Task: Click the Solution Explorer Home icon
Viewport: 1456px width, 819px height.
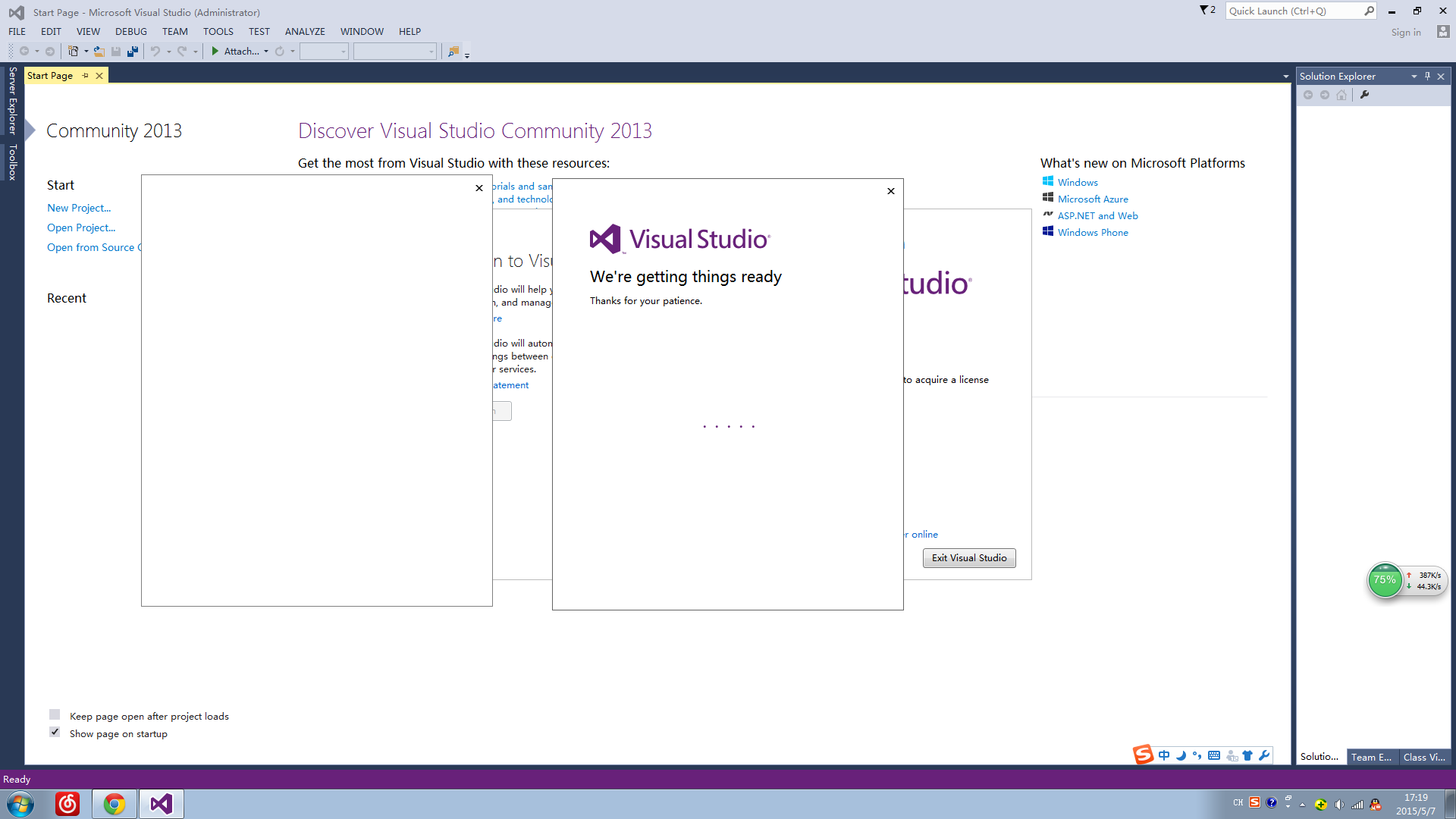Action: tap(1341, 95)
